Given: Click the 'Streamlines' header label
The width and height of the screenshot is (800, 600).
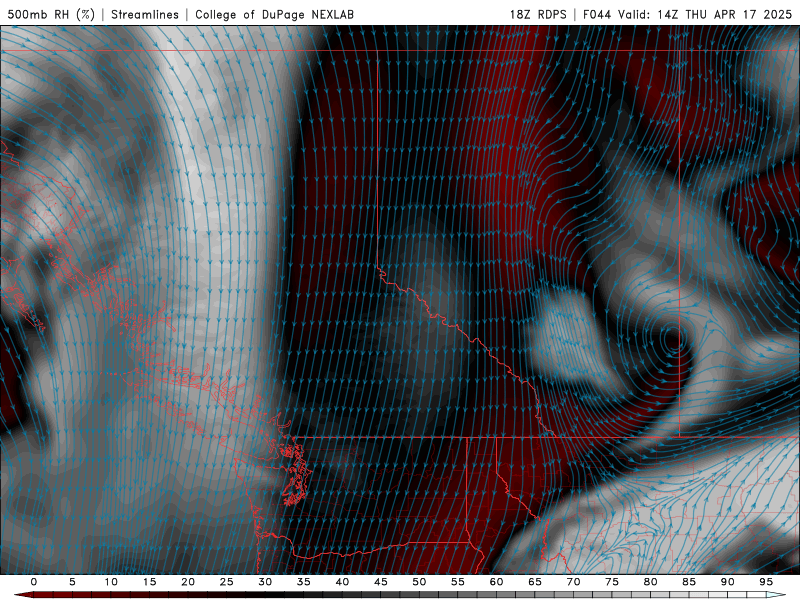Looking at the screenshot, I should 145,14.
